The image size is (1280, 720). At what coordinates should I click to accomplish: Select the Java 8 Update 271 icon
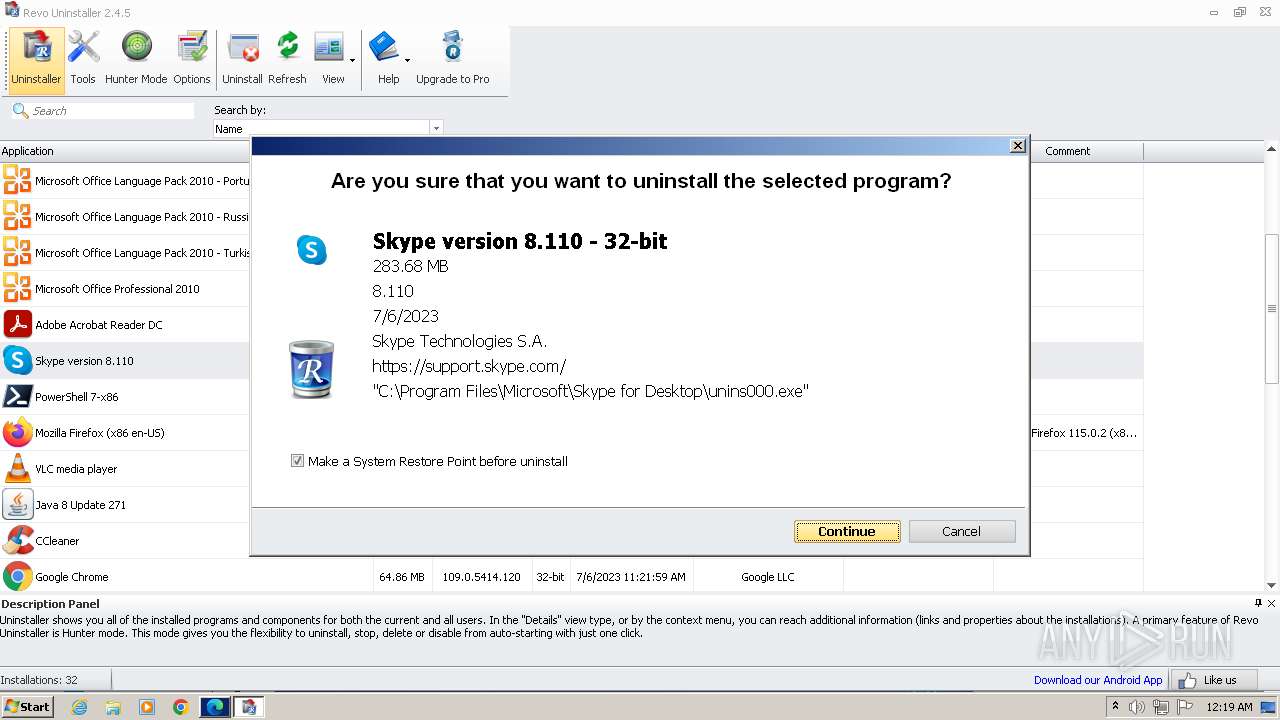(17, 504)
